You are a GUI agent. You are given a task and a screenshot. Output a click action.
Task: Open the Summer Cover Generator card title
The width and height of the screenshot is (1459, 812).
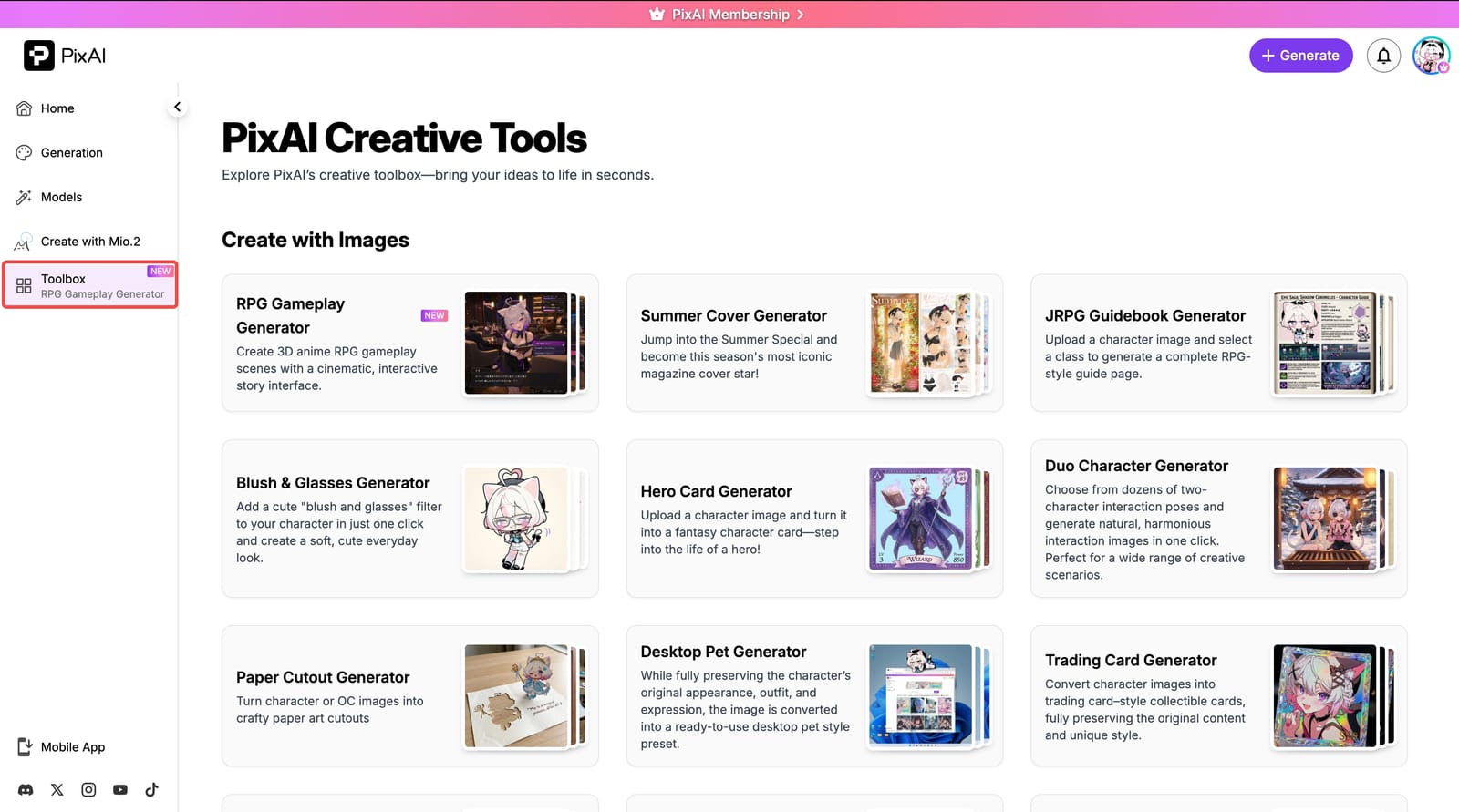[x=733, y=315]
